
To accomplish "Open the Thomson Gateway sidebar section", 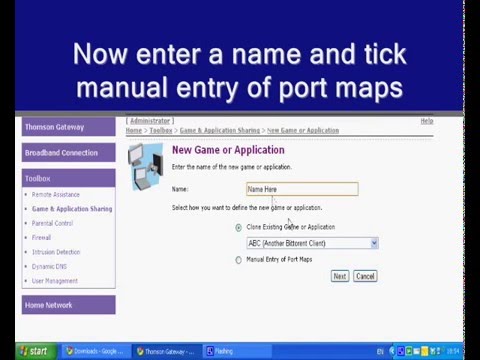I will pyautogui.click(x=69, y=127).
